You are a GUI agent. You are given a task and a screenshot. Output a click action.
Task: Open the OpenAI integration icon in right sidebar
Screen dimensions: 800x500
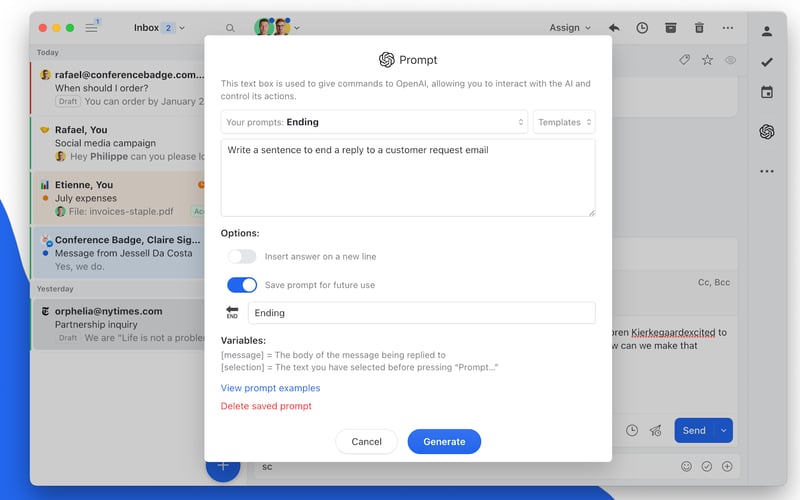click(x=767, y=132)
